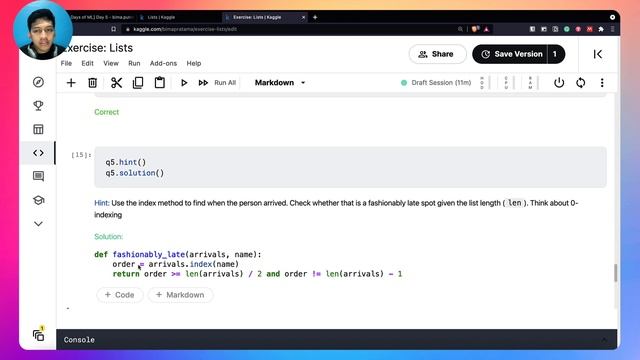
Task: Add a new Code cell button
Action: click(120, 295)
